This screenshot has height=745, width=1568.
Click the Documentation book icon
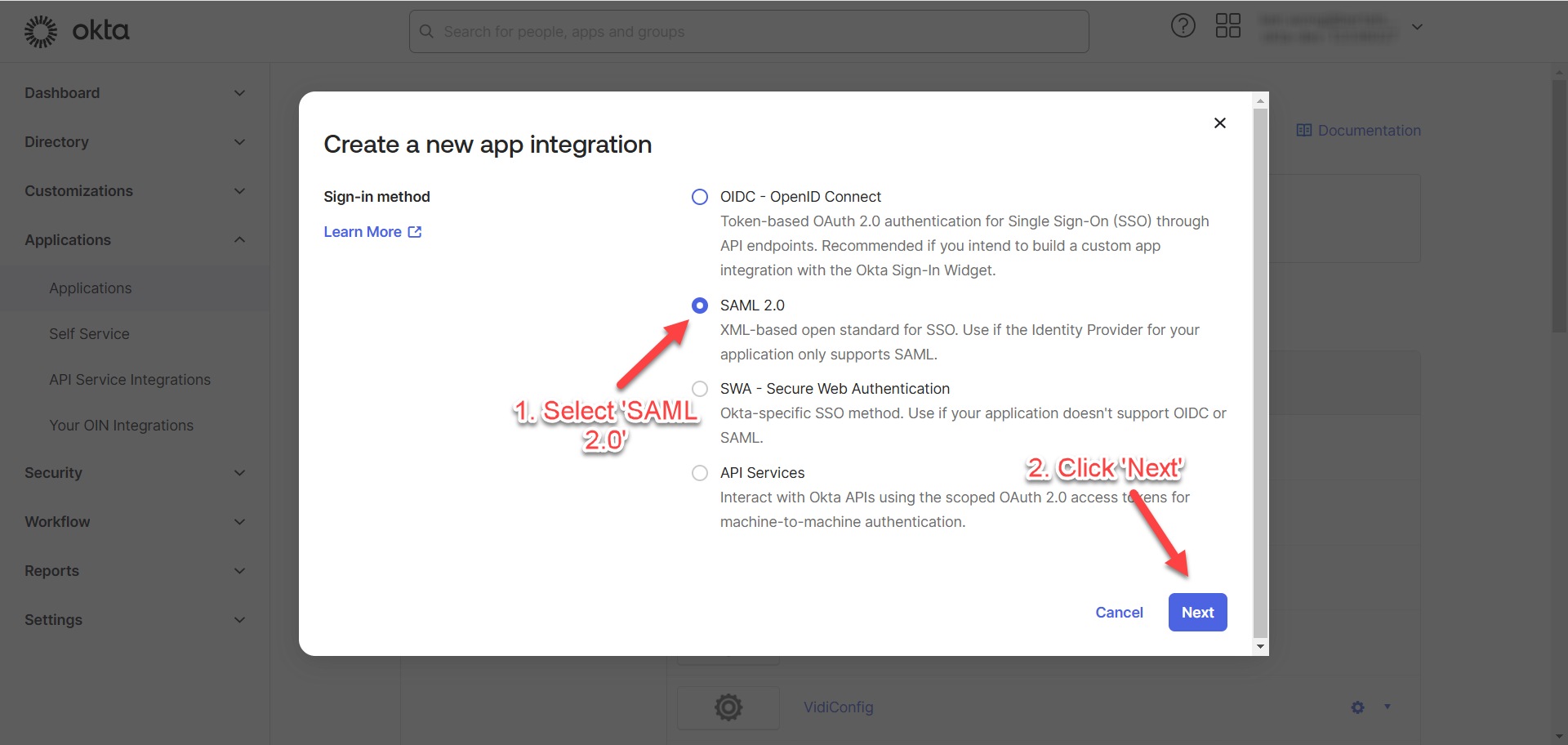click(1303, 131)
